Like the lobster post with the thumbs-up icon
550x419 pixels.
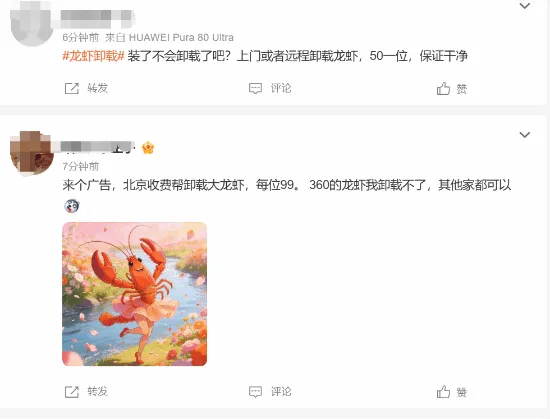click(443, 392)
